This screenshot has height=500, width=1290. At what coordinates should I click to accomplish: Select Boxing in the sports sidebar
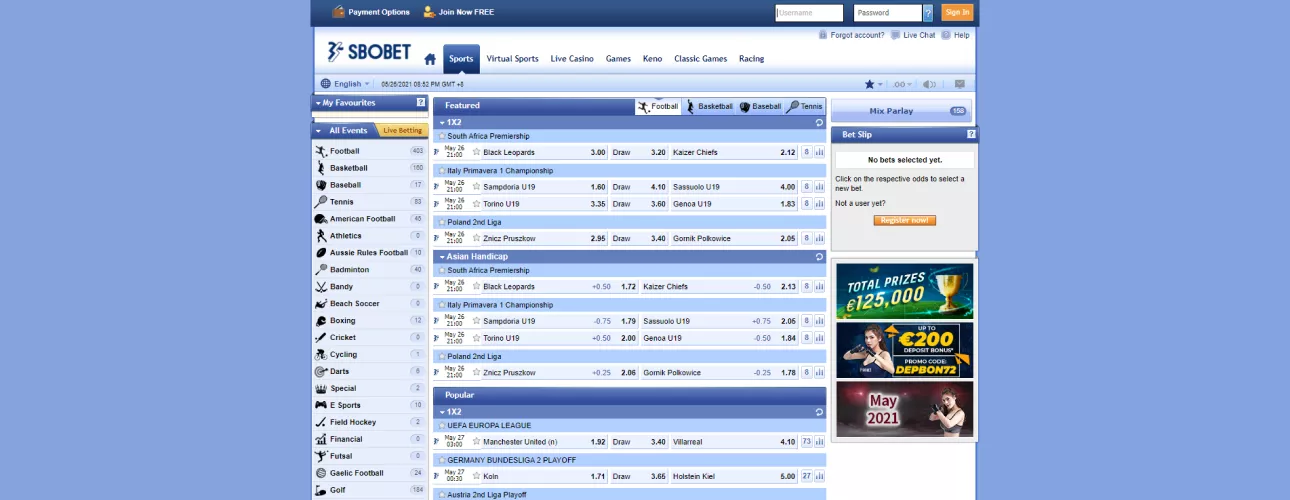(x=369, y=321)
